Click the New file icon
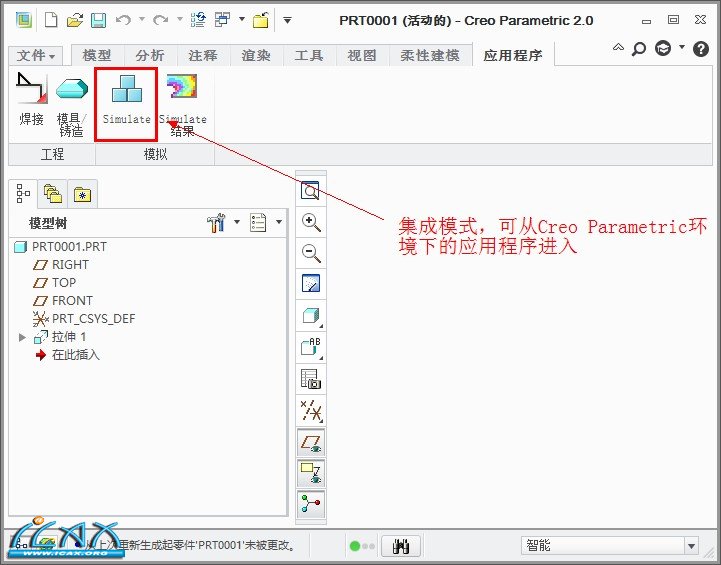The width and height of the screenshot is (721, 565). [51, 20]
